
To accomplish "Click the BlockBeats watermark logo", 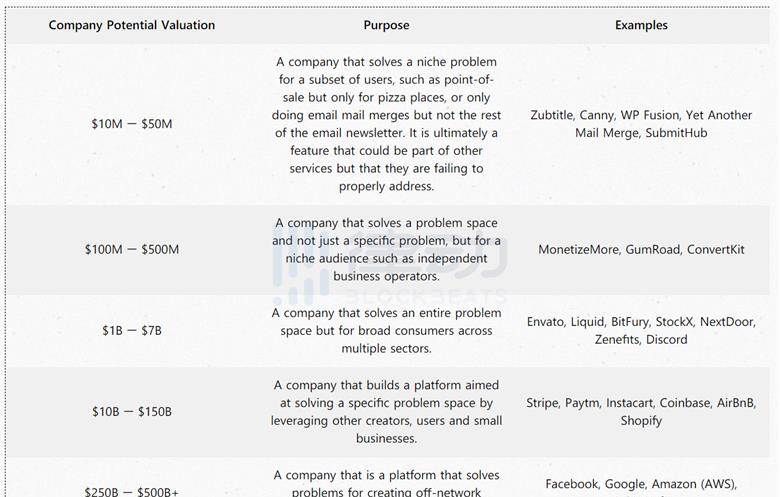I will point(390,264).
